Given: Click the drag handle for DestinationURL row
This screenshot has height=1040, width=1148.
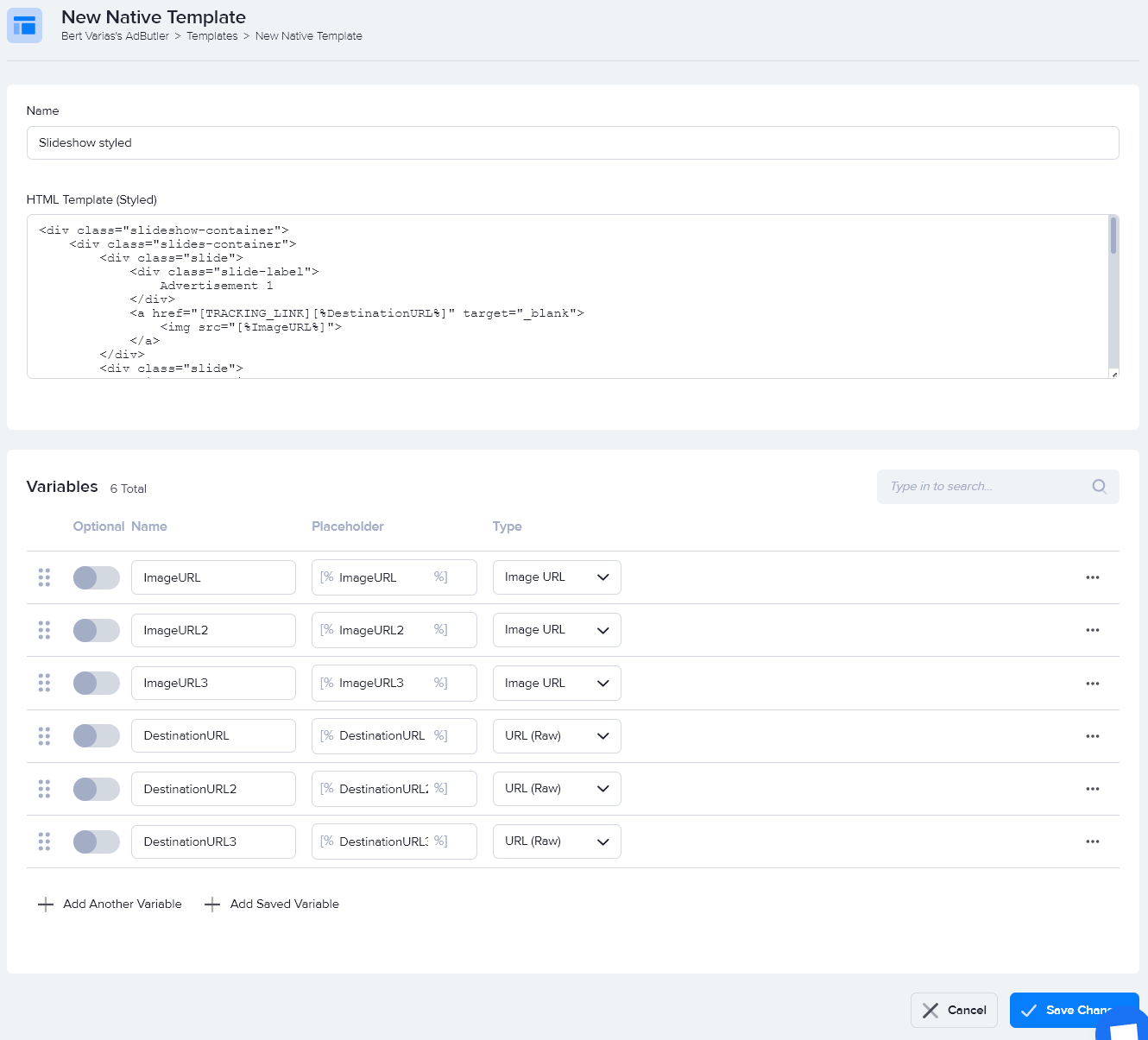Looking at the screenshot, I should pos(44,735).
